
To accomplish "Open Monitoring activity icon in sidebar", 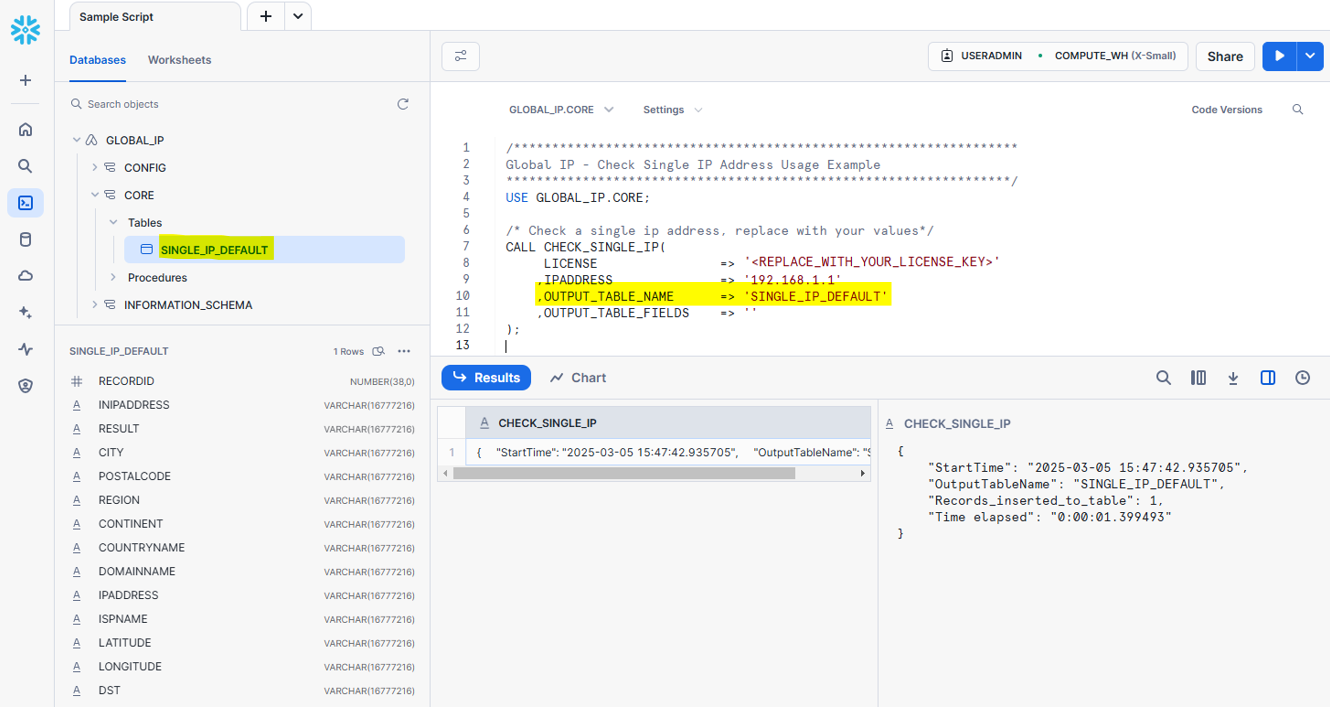I will 26,349.
